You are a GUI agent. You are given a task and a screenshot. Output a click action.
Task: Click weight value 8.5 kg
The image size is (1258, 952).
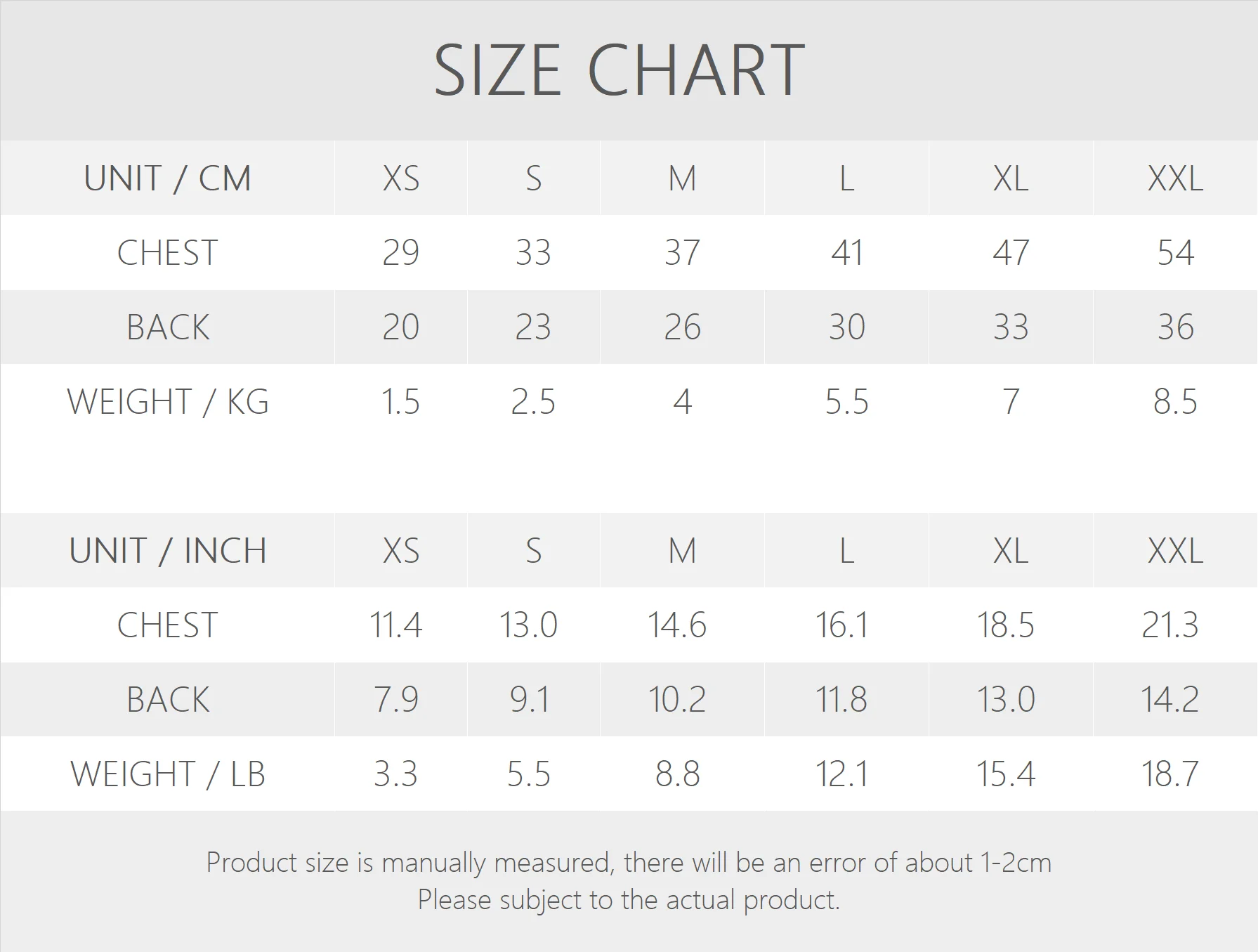pos(1175,402)
